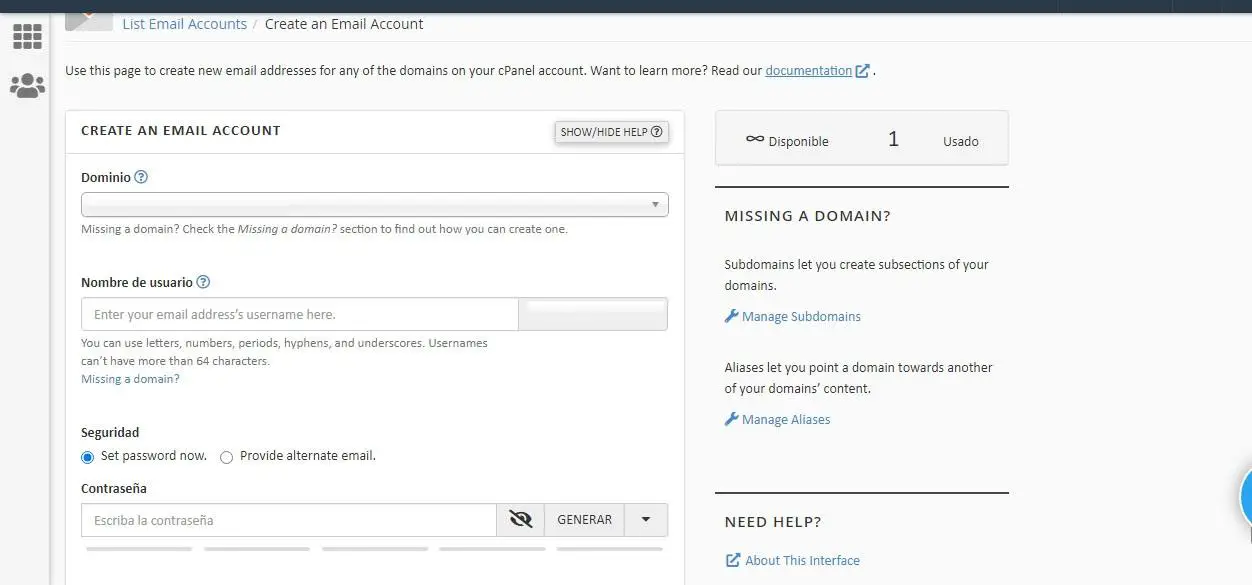Click the Nombre de usuario help icon
Screen dimensions: 1252x585
203,282
